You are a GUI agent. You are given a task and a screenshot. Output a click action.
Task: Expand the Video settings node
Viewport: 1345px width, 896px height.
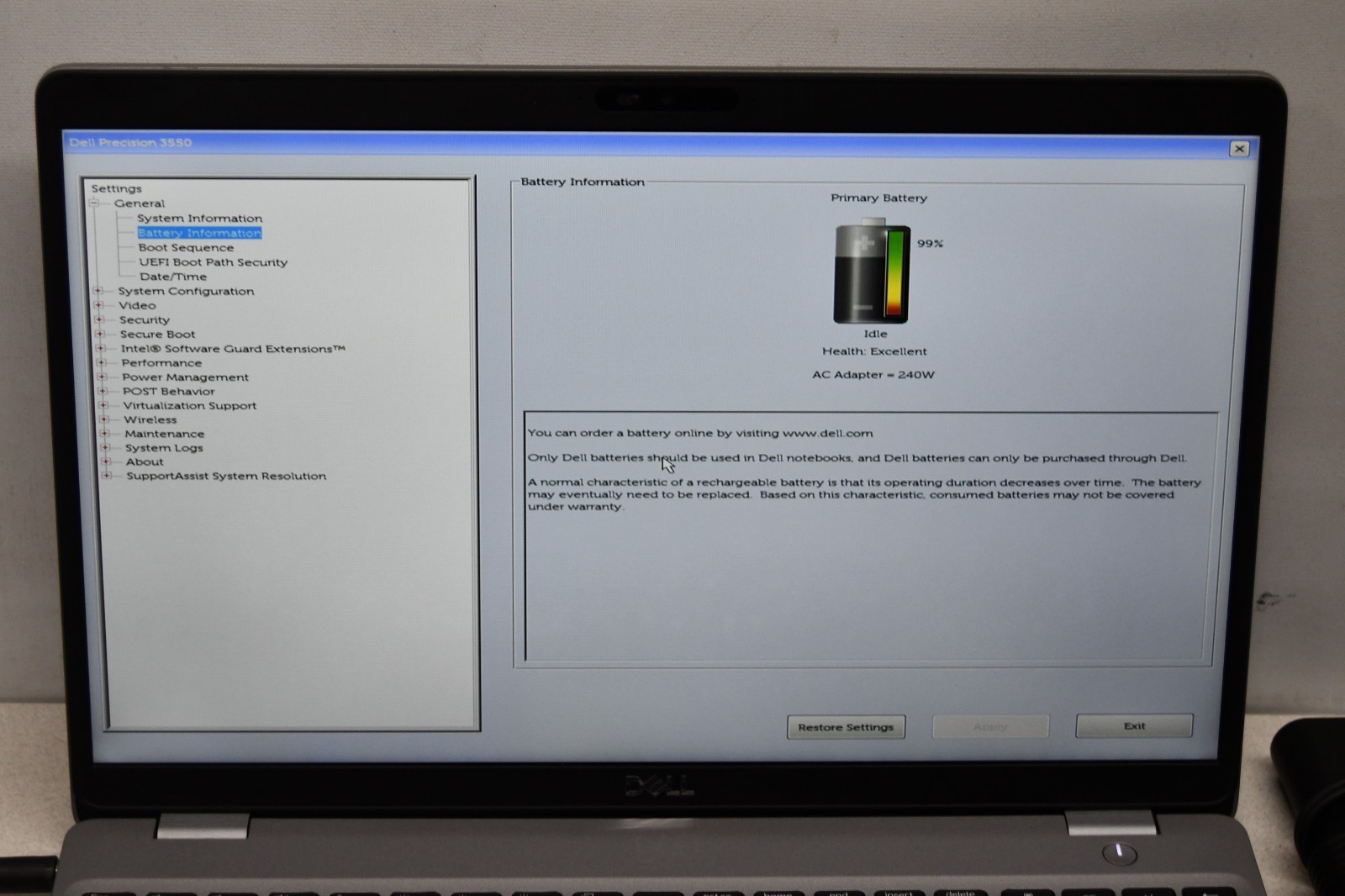(99, 305)
